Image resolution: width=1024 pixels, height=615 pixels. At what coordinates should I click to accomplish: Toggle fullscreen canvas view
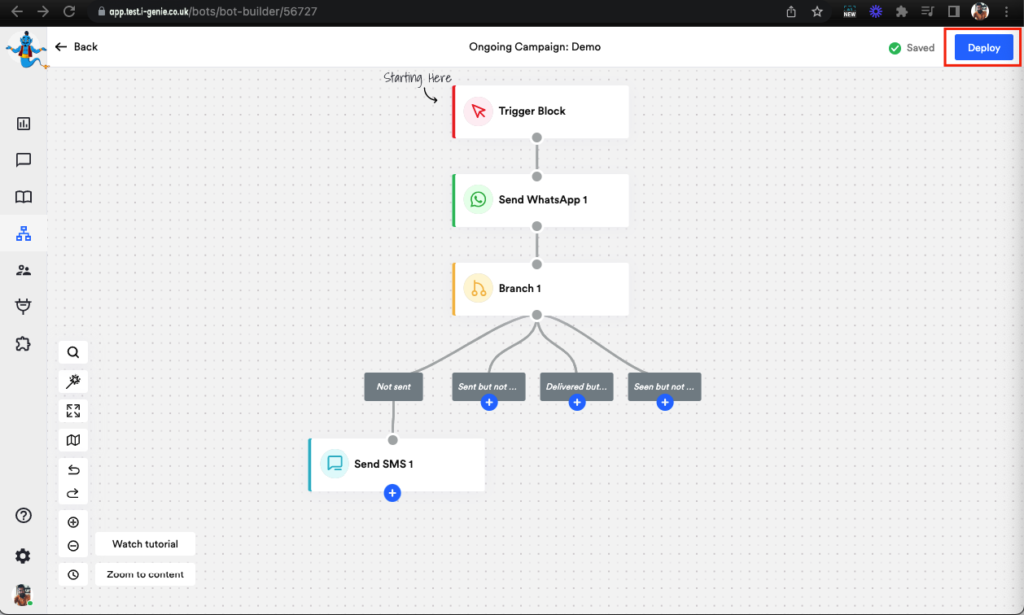pos(73,411)
